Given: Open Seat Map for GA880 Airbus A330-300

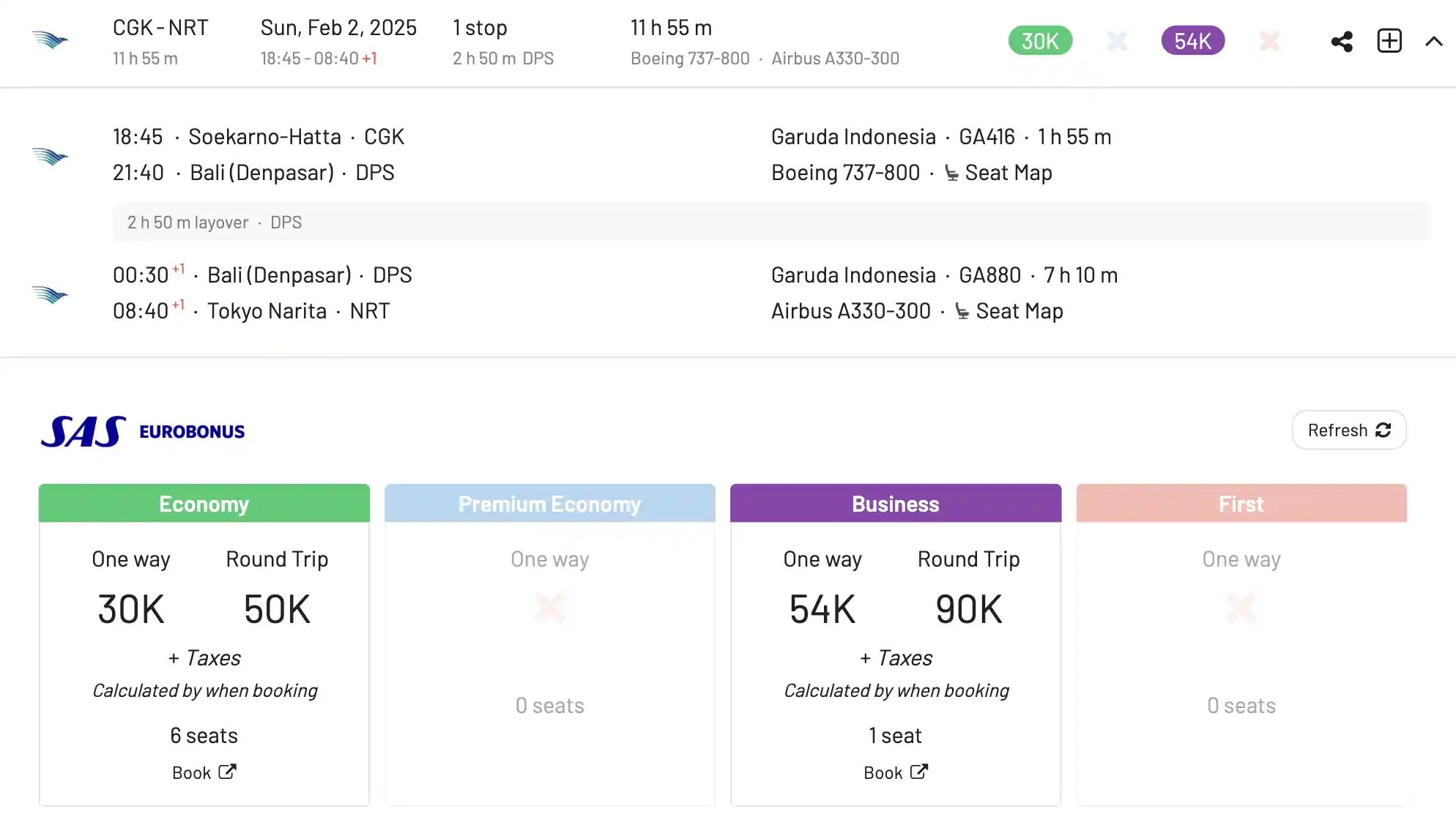Looking at the screenshot, I should [x=1009, y=311].
